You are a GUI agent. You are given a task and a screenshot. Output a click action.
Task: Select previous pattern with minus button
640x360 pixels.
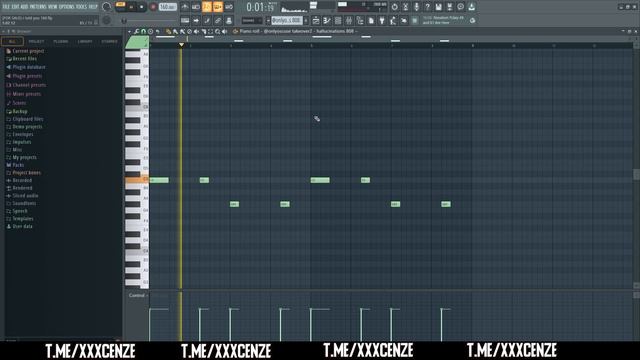pos(268,20)
